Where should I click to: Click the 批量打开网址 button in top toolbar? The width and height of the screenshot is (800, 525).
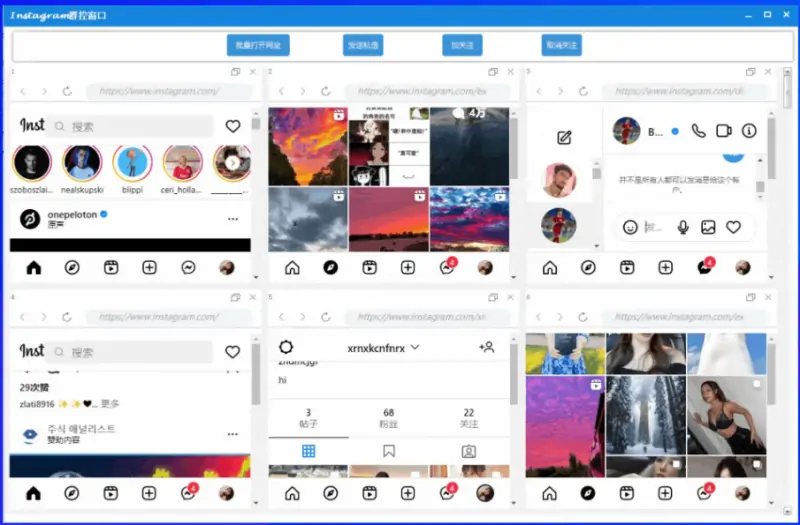[x=258, y=45]
